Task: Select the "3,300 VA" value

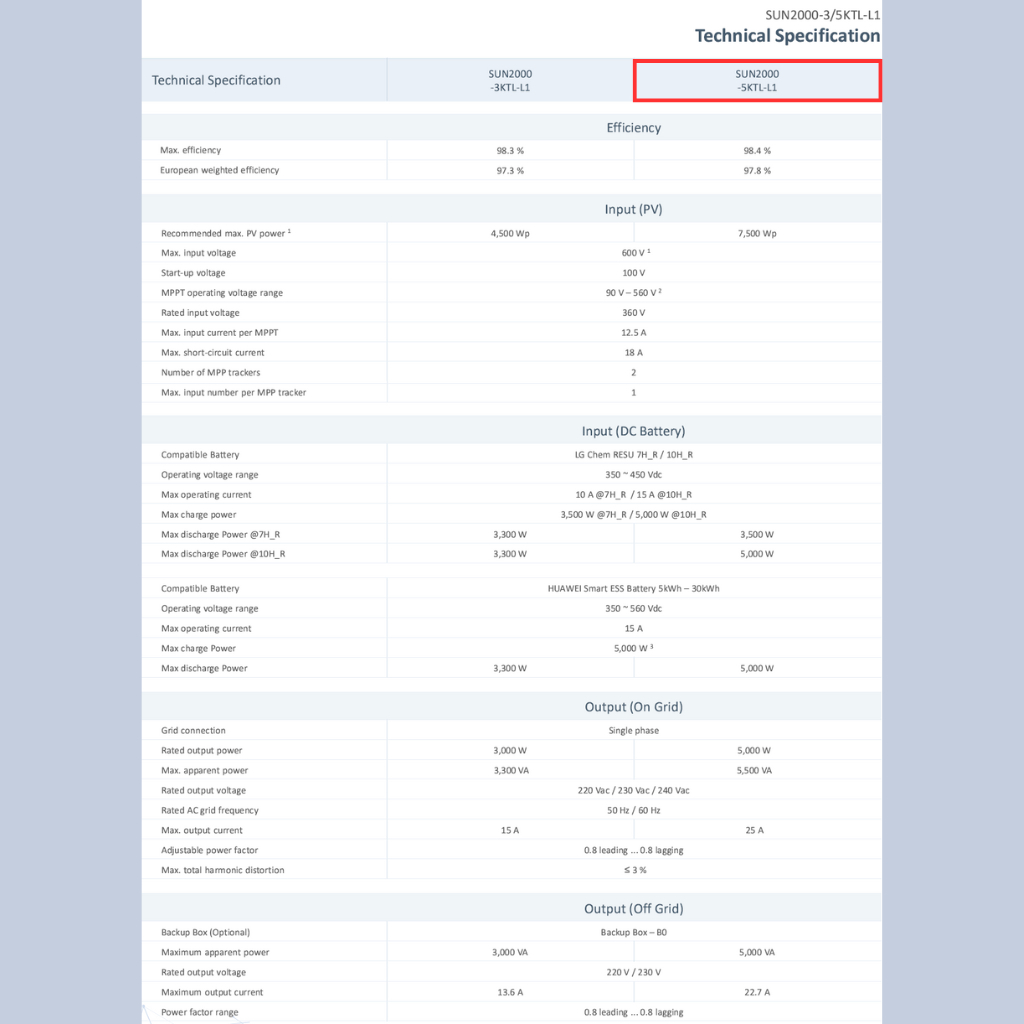Action: coord(511,771)
